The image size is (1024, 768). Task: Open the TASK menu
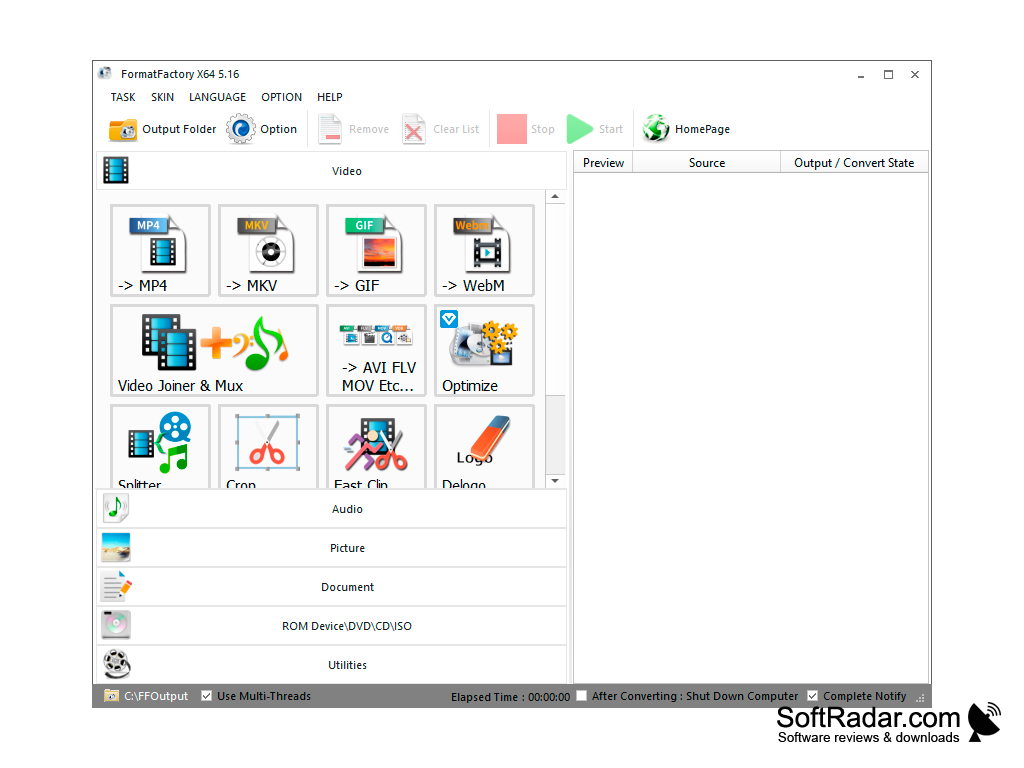click(123, 97)
